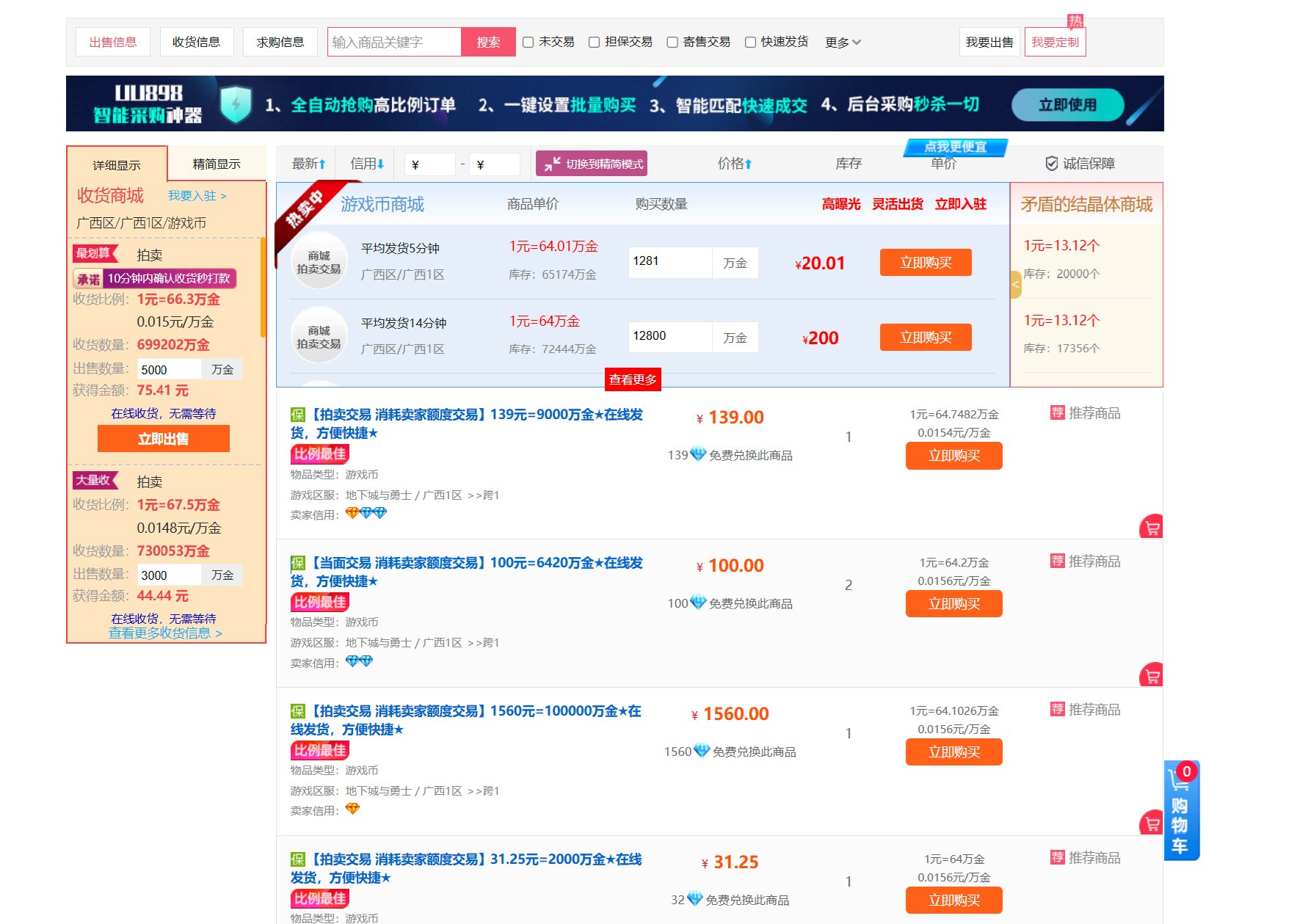The width and height of the screenshot is (1294, 924).
Task: Click 我要定制 button
Action: tap(1055, 42)
